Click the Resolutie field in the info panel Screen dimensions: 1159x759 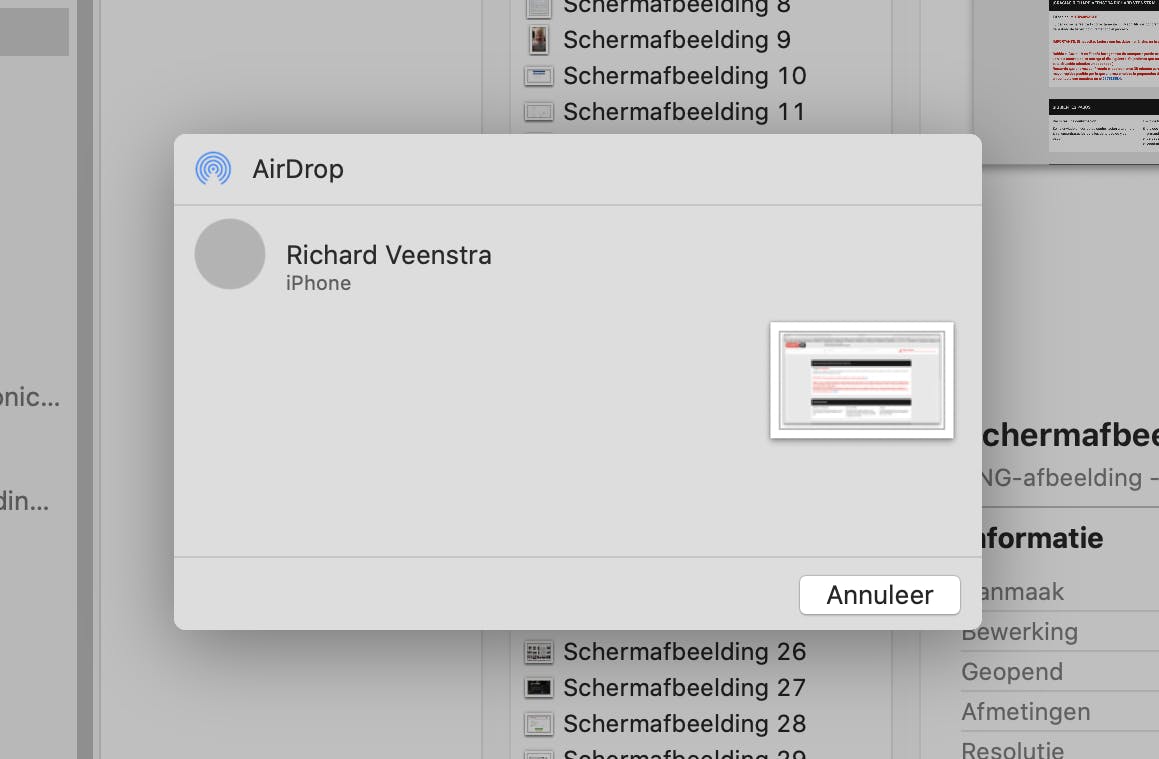coord(1012,748)
